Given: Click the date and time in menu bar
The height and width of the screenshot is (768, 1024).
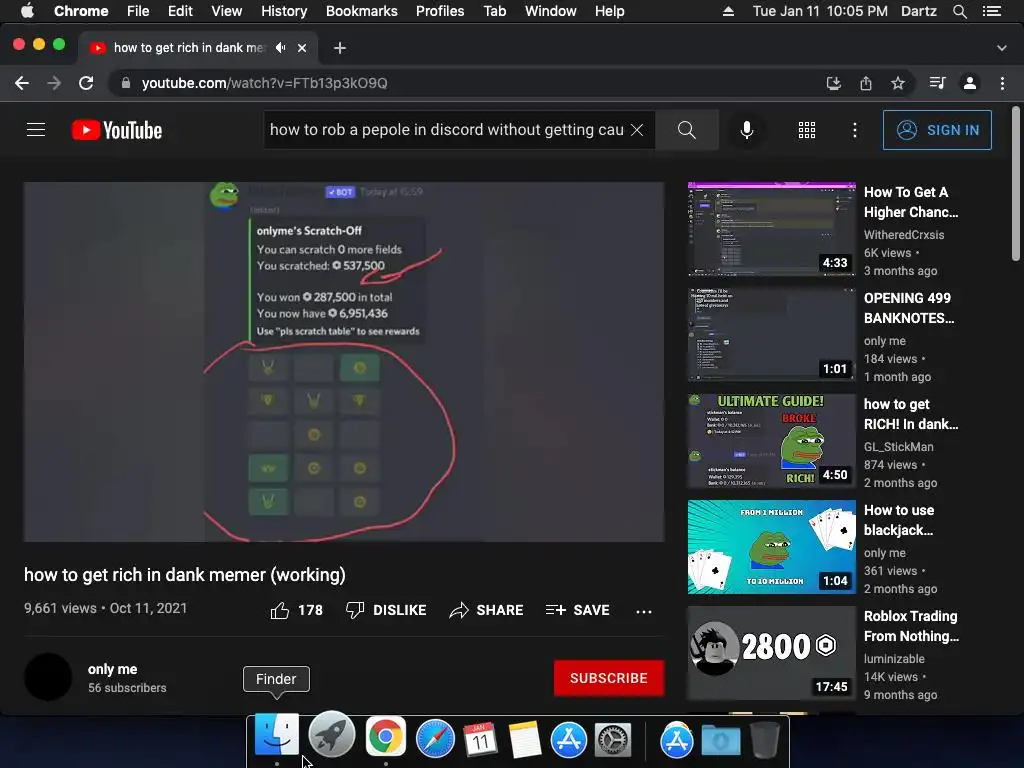Looking at the screenshot, I should pyautogui.click(x=820, y=11).
